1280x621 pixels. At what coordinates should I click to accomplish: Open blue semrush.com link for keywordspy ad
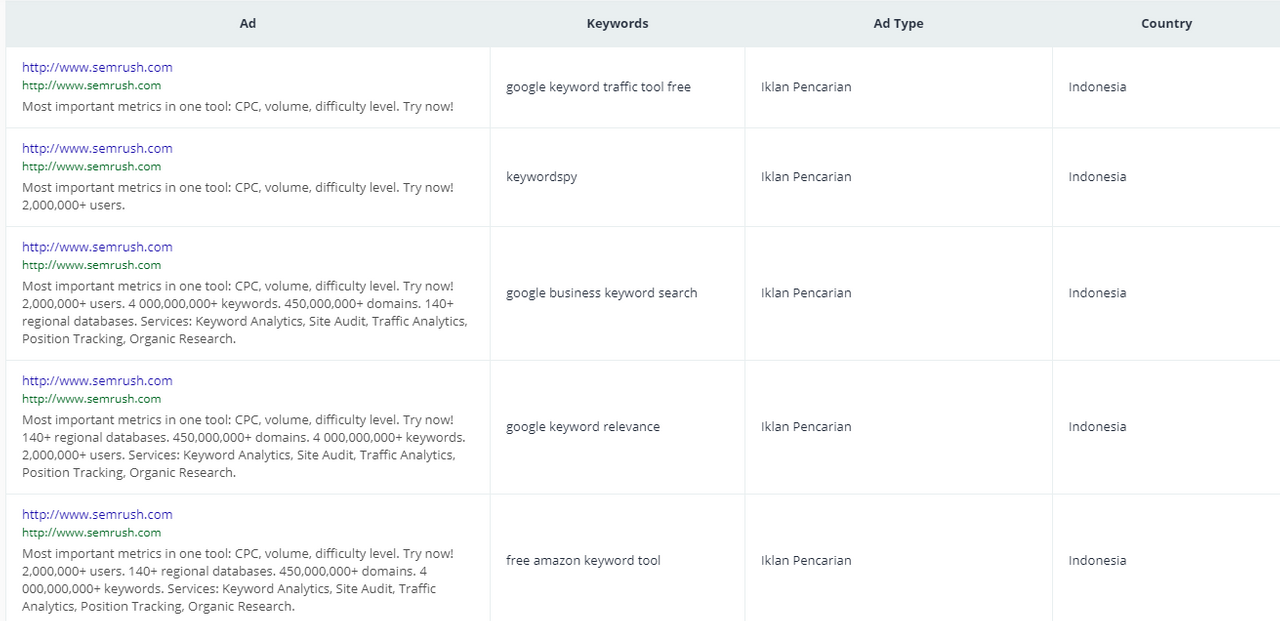(97, 148)
